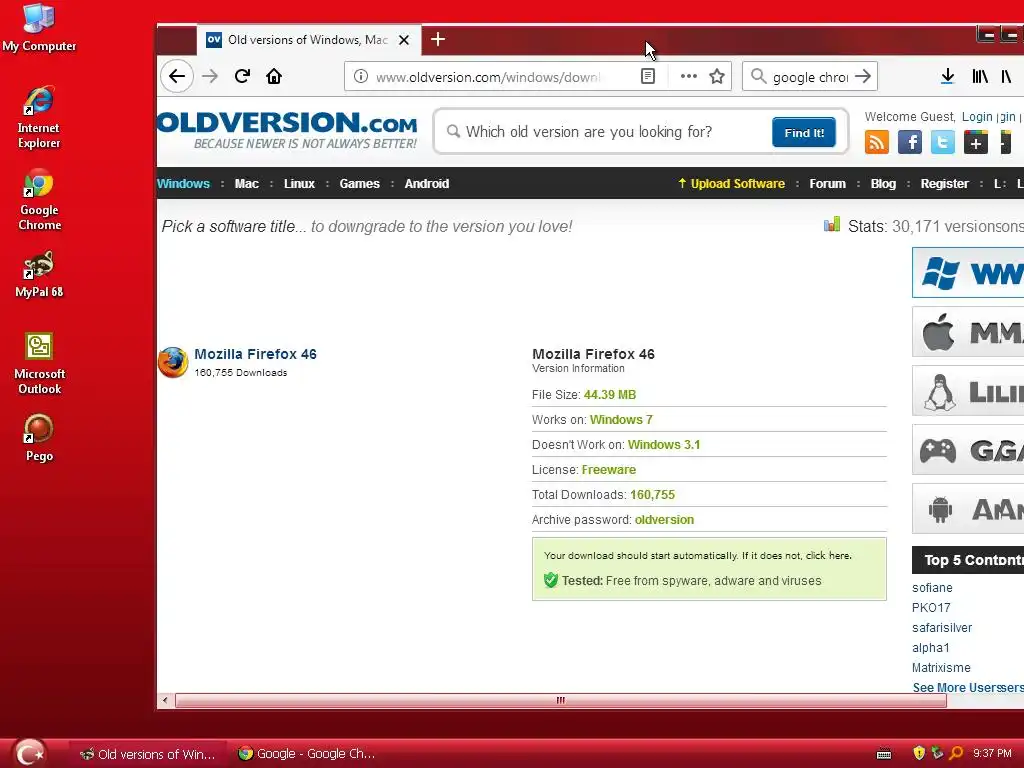Open a new browser tab
This screenshot has width=1024, height=768.
click(438, 40)
